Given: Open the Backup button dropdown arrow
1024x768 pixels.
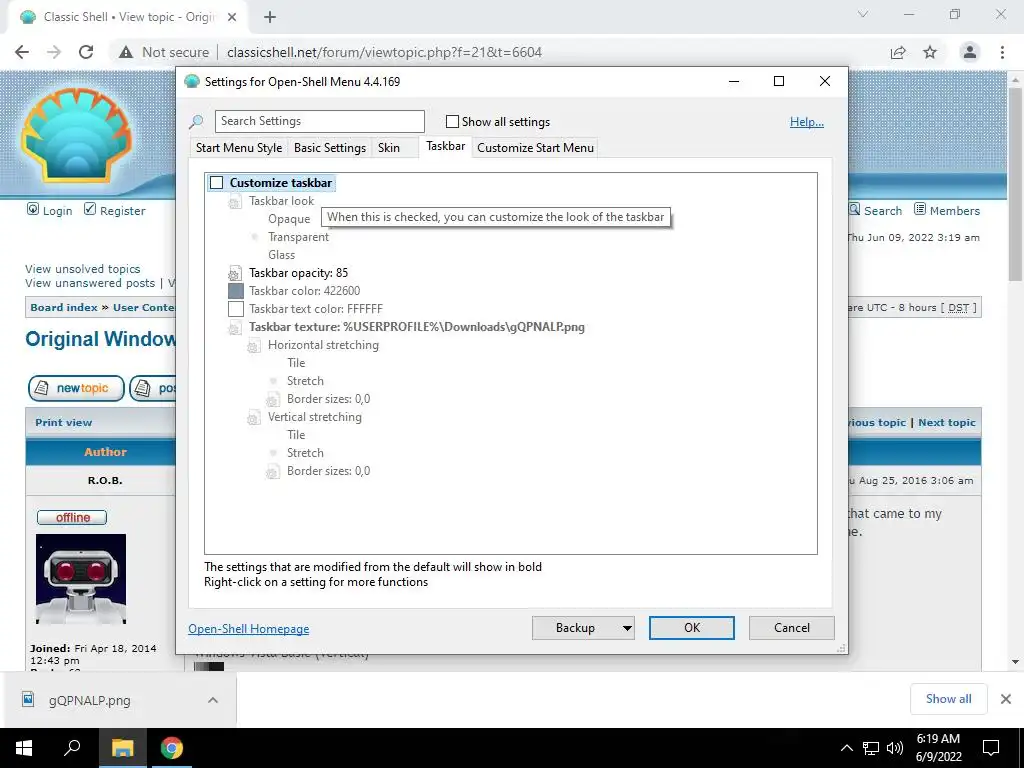Looking at the screenshot, I should [x=627, y=628].
